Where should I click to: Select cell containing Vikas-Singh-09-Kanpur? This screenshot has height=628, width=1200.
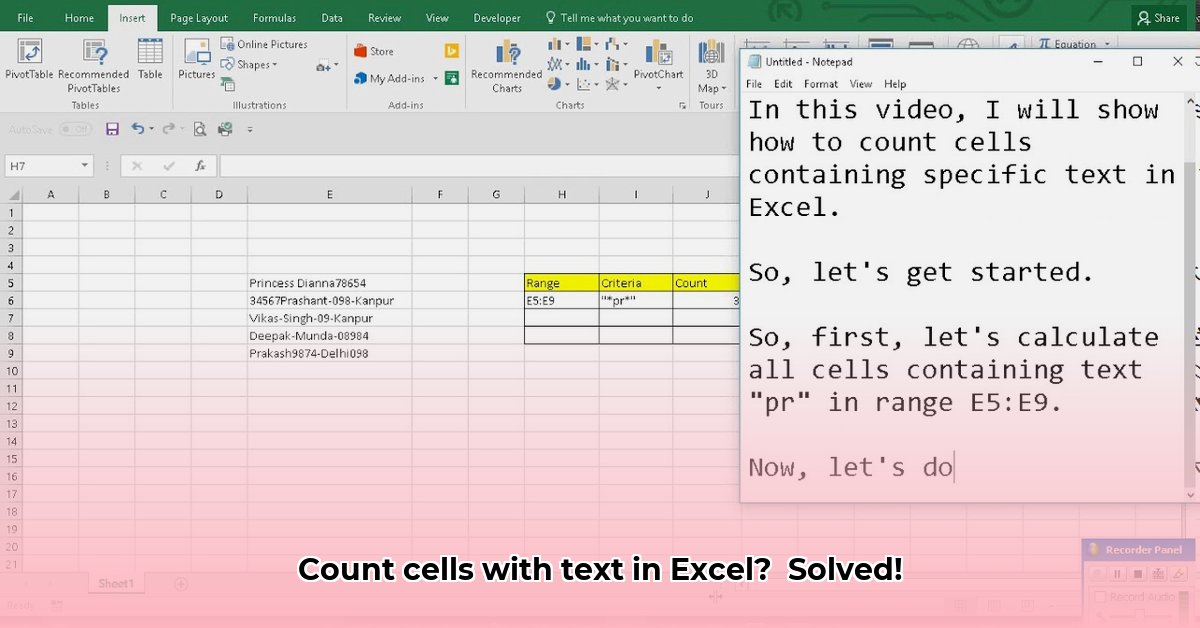[x=329, y=318]
